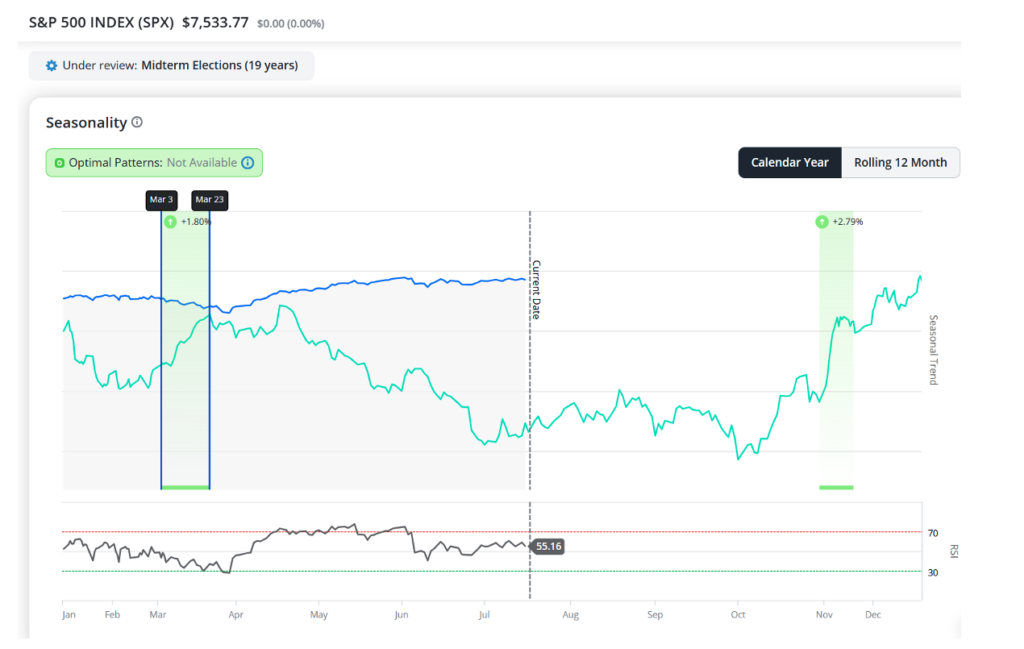This screenshot has width=1024, height=649.
Task: Click the 55.16 RSI value tag
Action: tap(548, 546)
